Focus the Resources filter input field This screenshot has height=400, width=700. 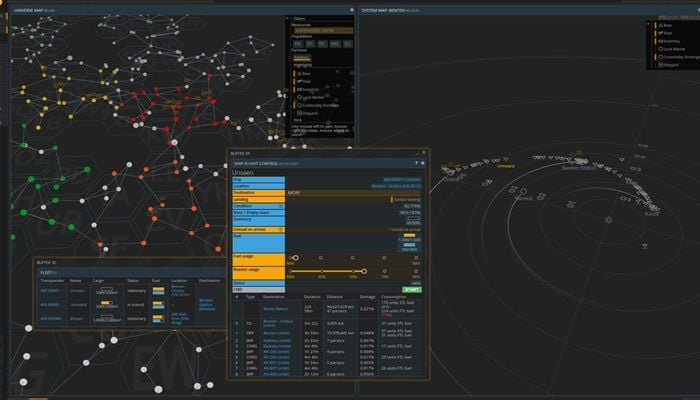point(323,30)
